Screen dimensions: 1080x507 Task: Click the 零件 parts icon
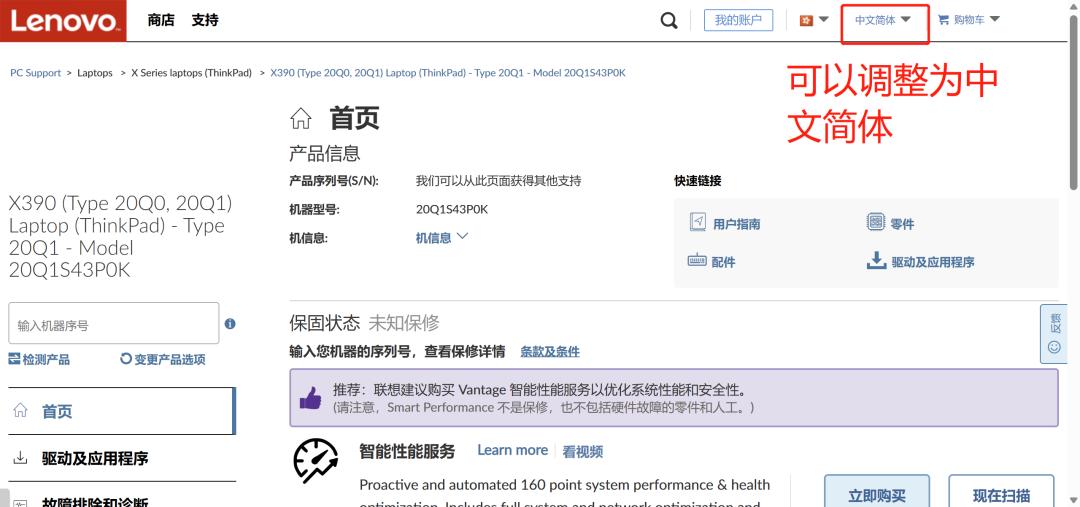point(875,222)
